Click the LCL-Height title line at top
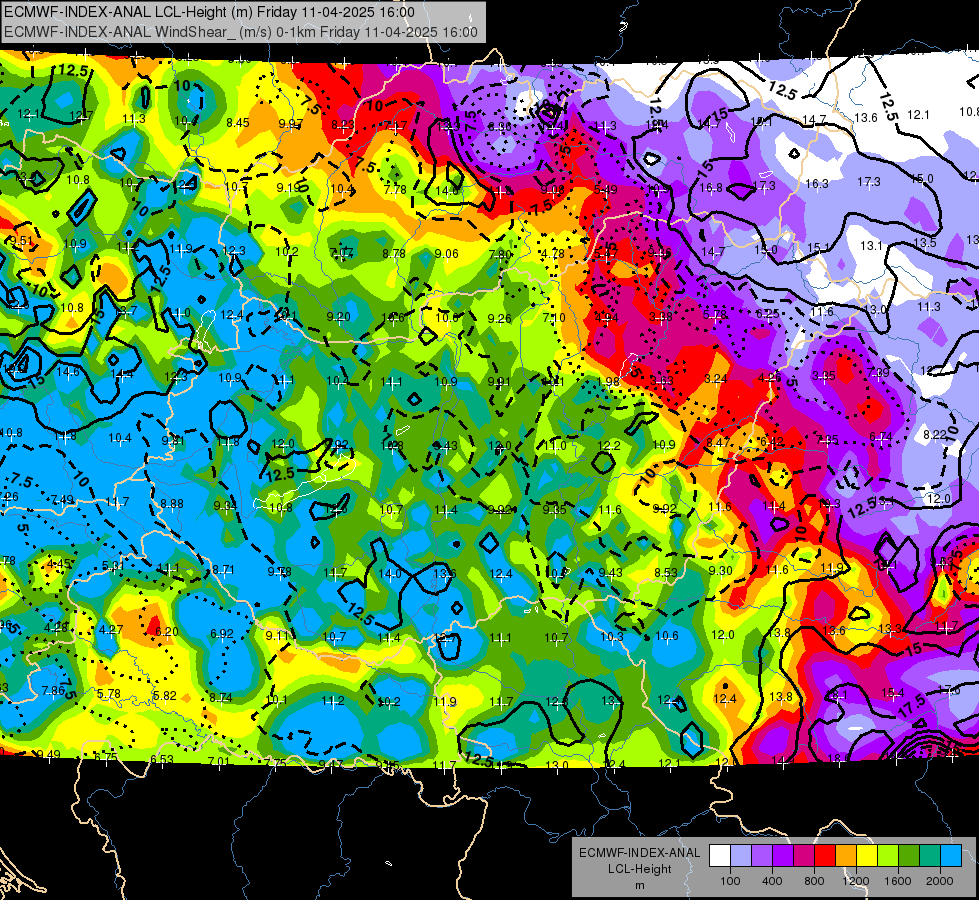979x900 pixels. point(209,12)
